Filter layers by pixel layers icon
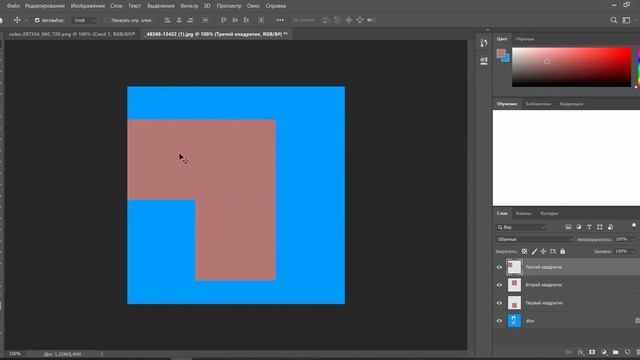 [x=568, y=227]
